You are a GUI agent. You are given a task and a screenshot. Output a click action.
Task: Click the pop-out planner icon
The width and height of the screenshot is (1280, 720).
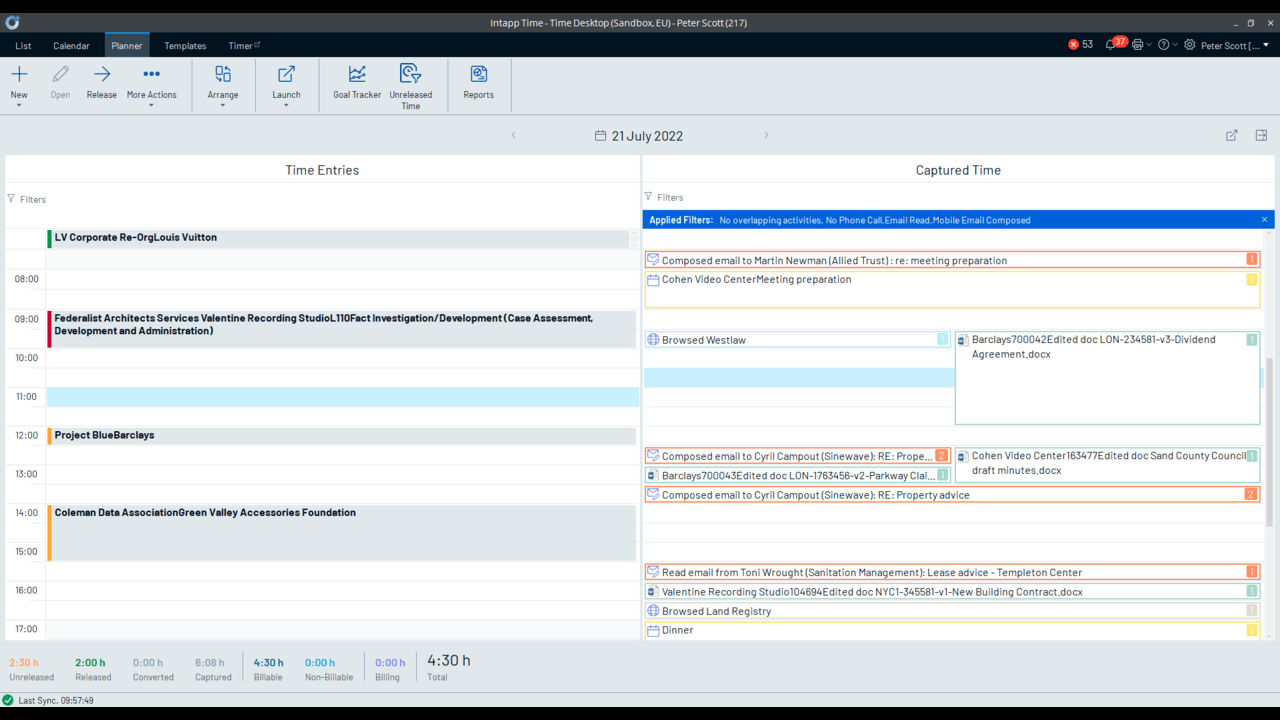pos(1232,136)
